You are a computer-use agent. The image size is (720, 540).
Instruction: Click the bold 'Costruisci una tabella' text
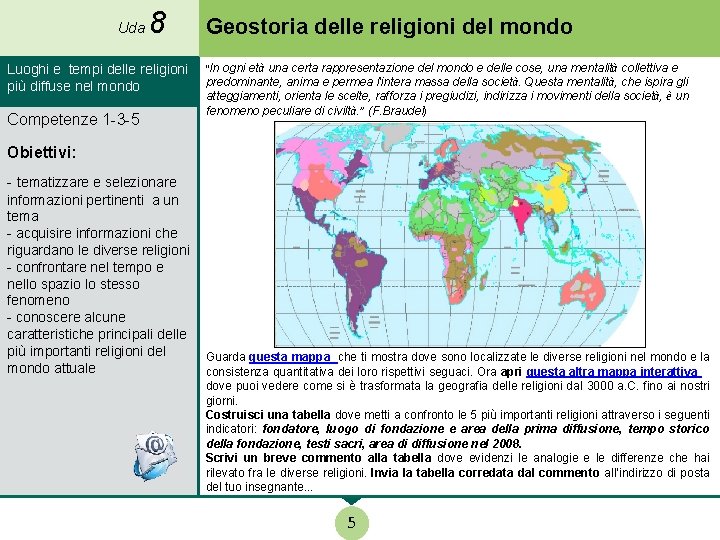coord(268,415)
